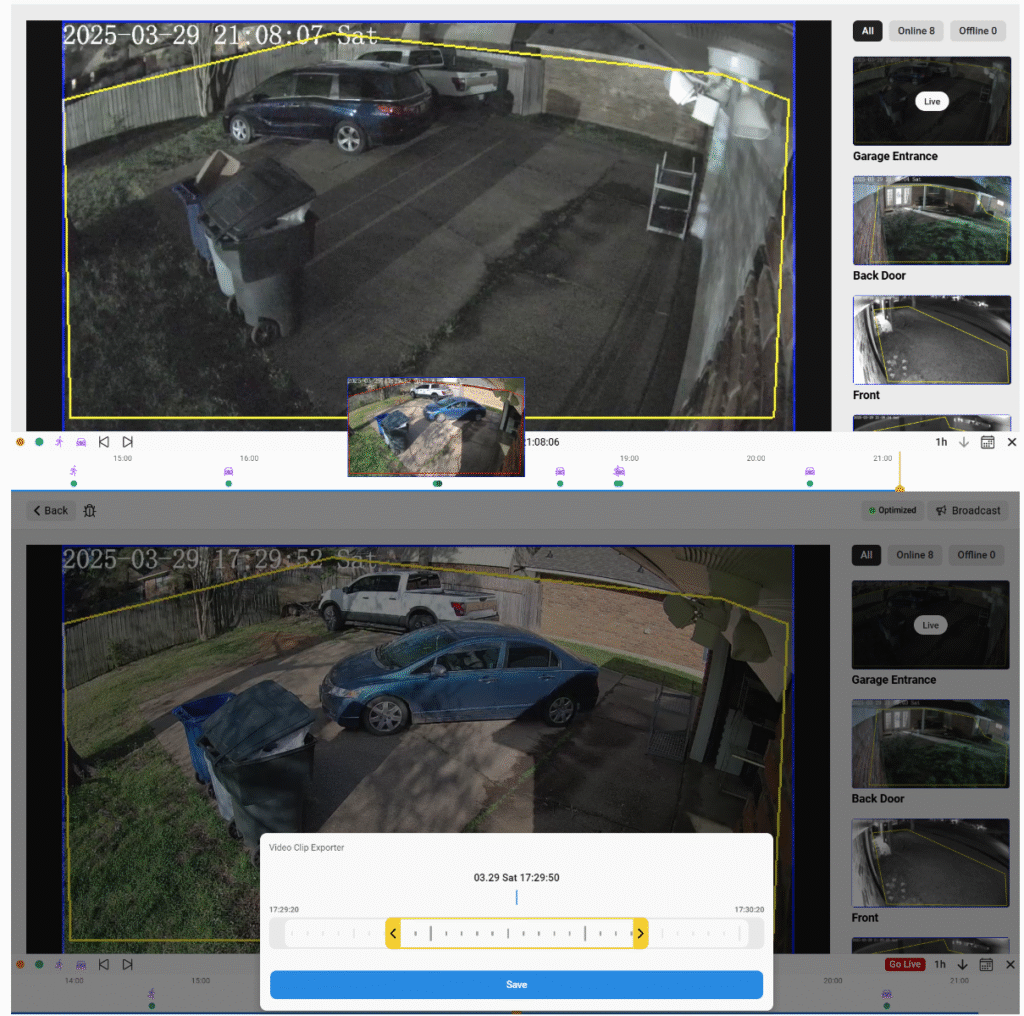Click the clip exporter timeline slider track

click(516, 934)
